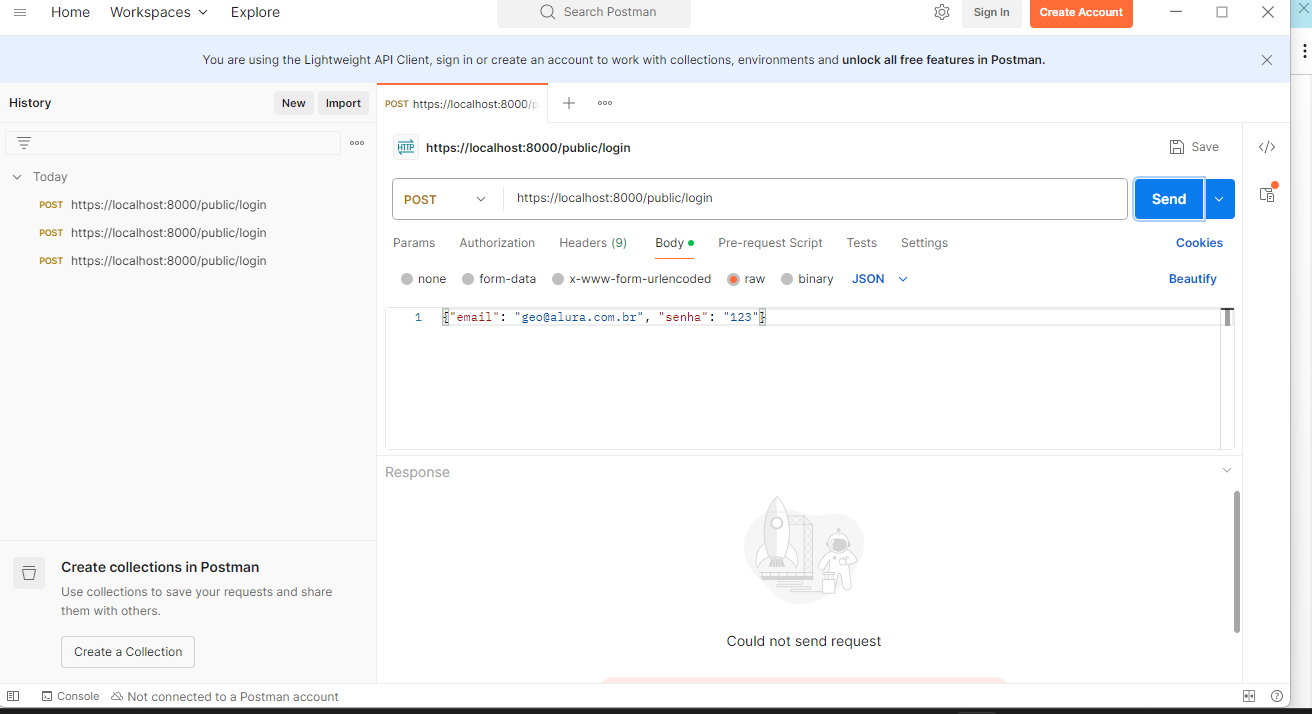Click the collections trash-can icon
This screenshot has height=714, width=1312.
point(29,573)
